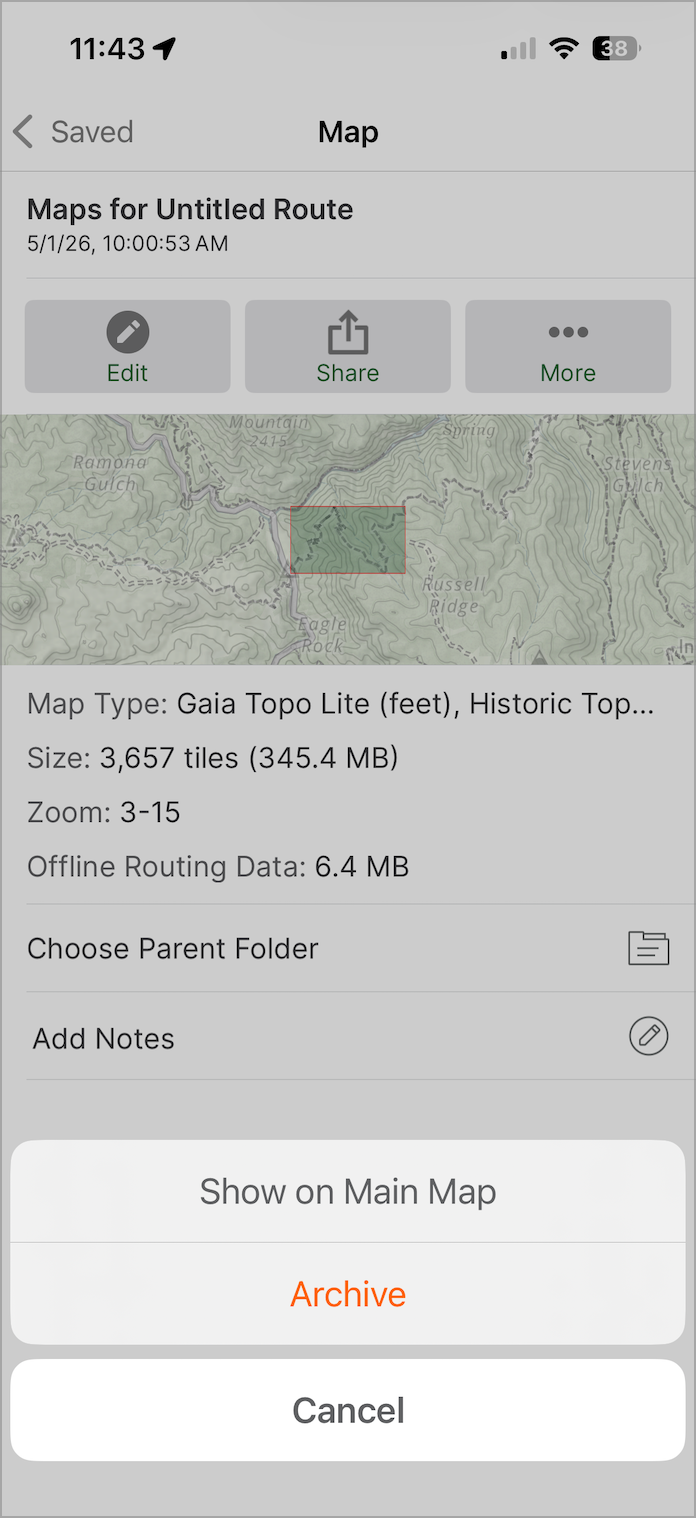696x1518 pixels.
Task: Tap the Share upload icon
Action: point(348,332)
